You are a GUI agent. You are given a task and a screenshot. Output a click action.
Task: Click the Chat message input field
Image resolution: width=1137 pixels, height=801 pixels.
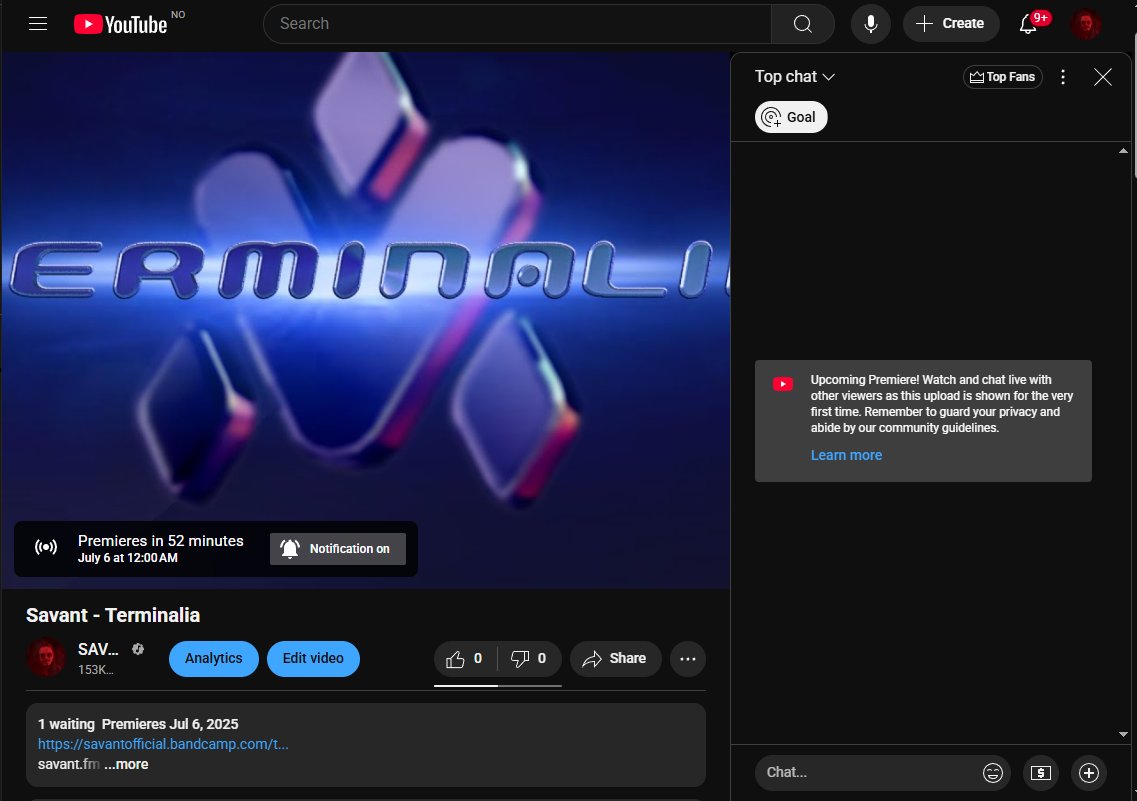point(868,772)
